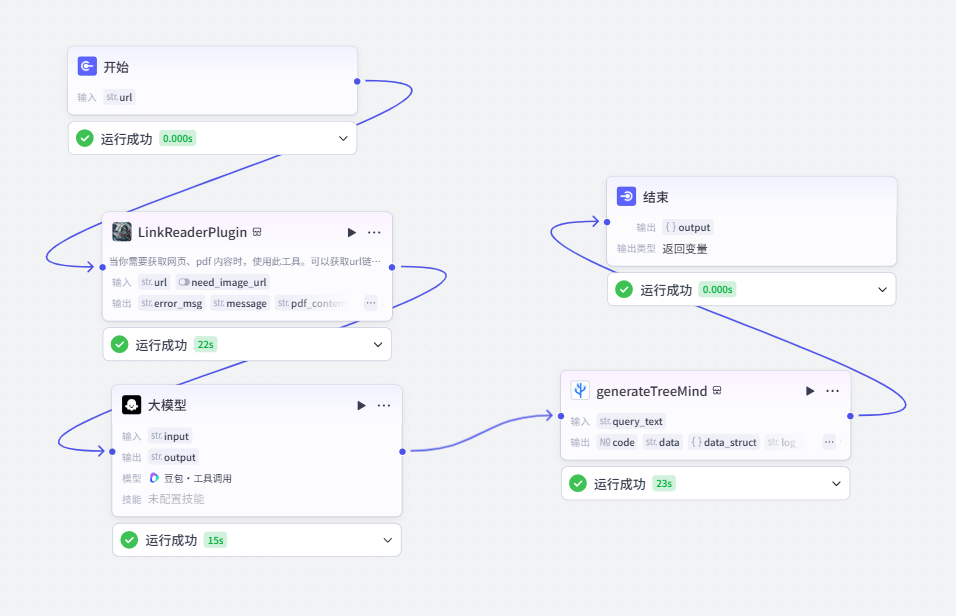Screen dimensions: 956x616
Task: Show more LinkReaderPlugin output variables
Action: click(371, 303)
